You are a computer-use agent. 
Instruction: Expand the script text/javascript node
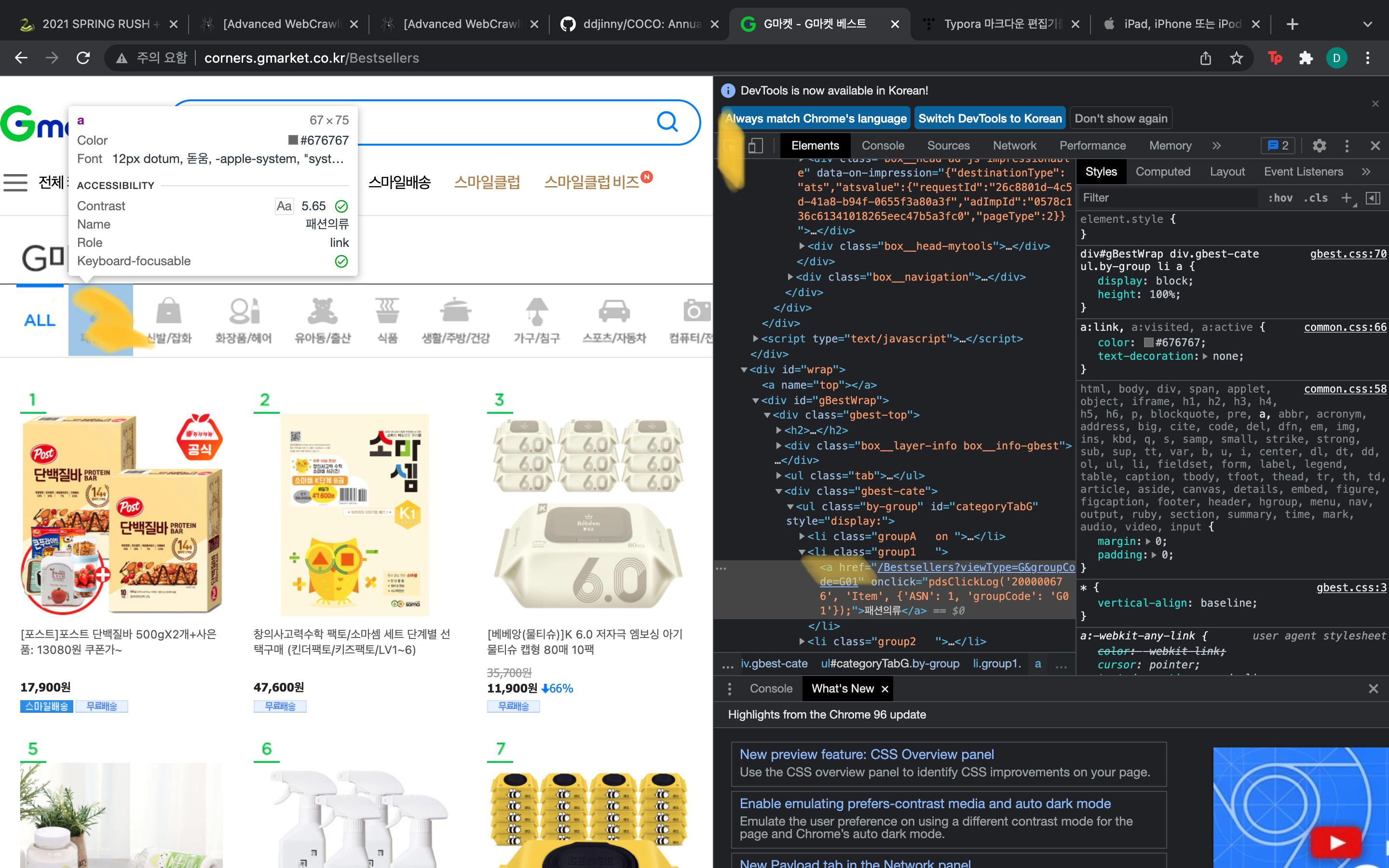click(755, 339)
